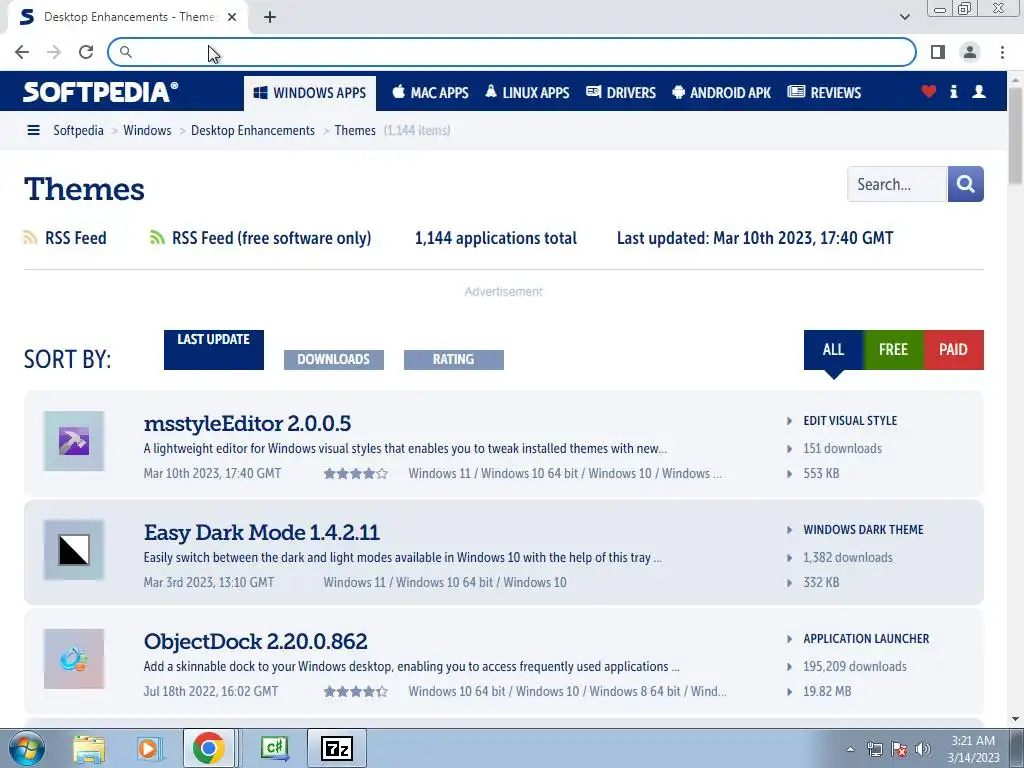The width and height of the screenshot is (1024, 768).
Task: Open the Windows Start button
Action: point(26,748)
